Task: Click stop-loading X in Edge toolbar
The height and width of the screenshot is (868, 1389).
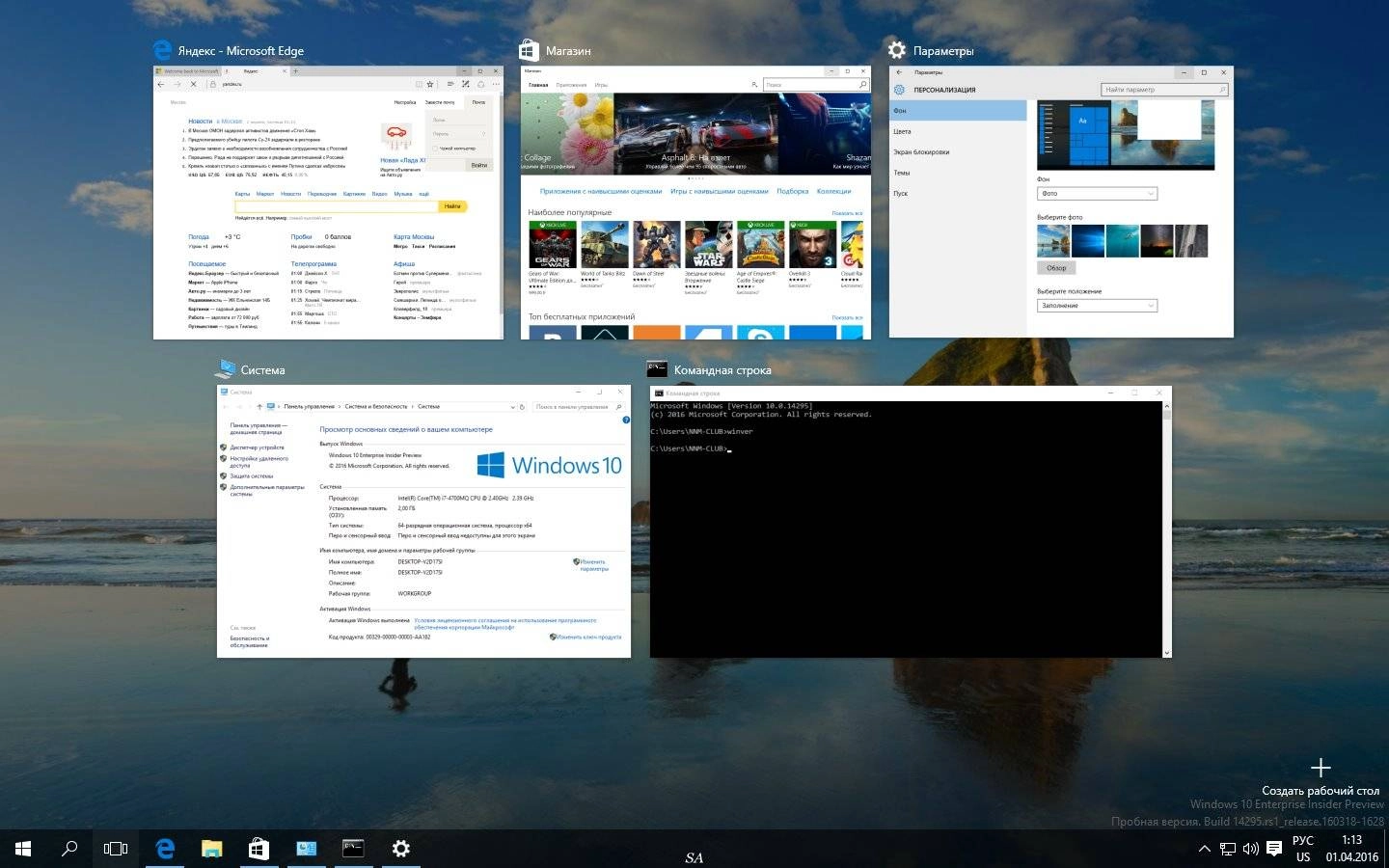Action: [x=193, y=84]
